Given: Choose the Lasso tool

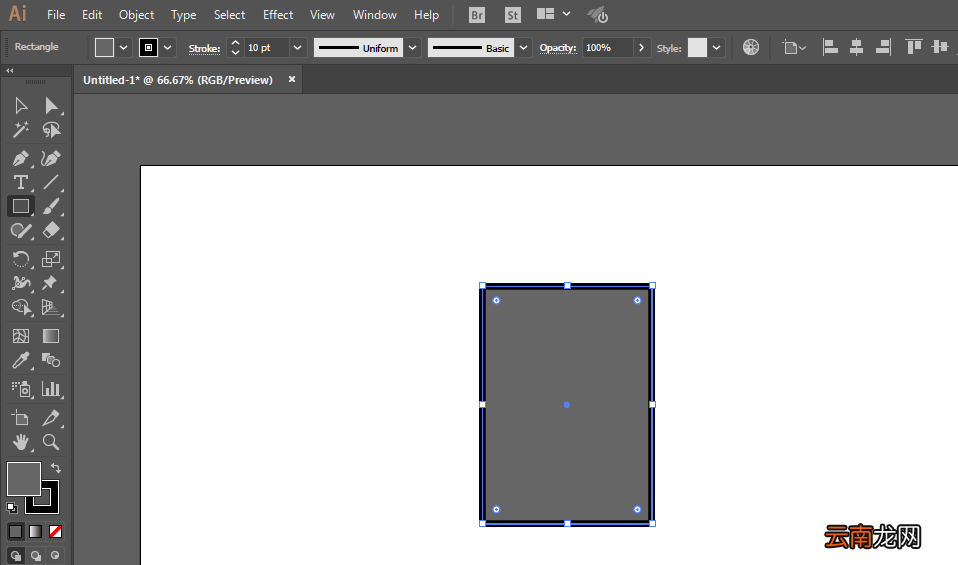Looking at the screenshot, I should pyautogui.click(x=51, y=129).
